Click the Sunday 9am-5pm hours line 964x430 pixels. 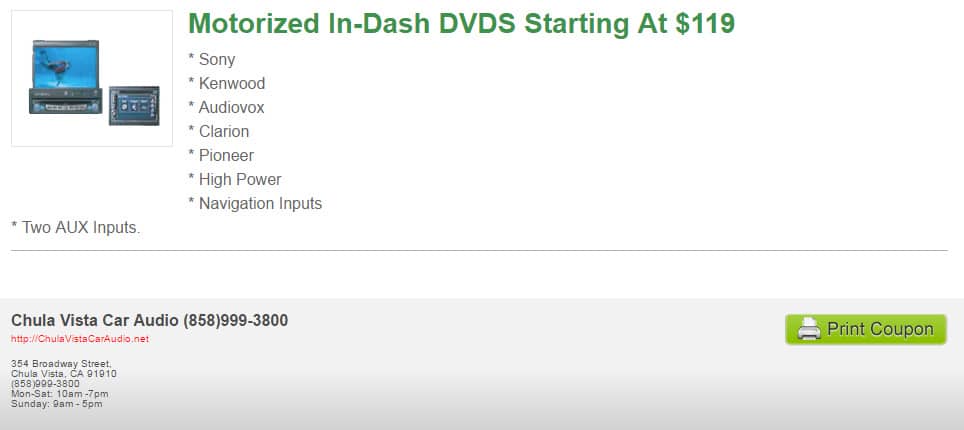[x=57, y=404]
